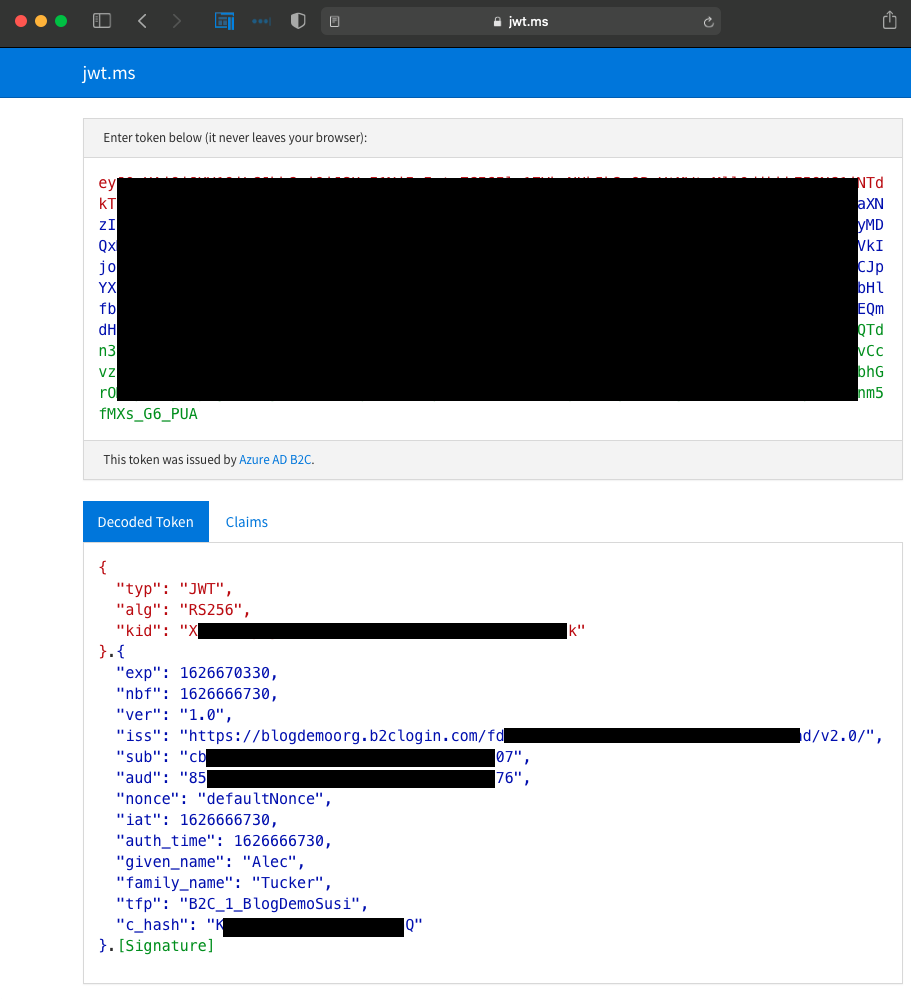Image resolution: width=911 pixels, height=999 pixels.
Task: Click the "tfp": "B2C_1_BlogDemoSusi" line
Action: (x=242, y=904)
